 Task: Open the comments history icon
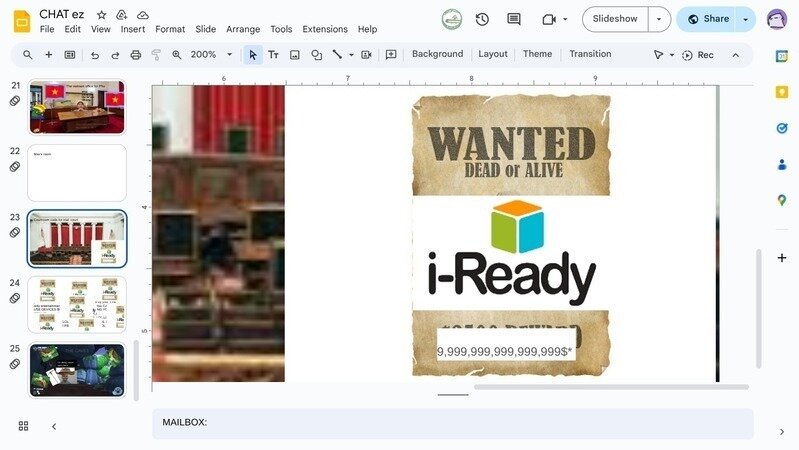pyautogui.click(x=514, y=19)
